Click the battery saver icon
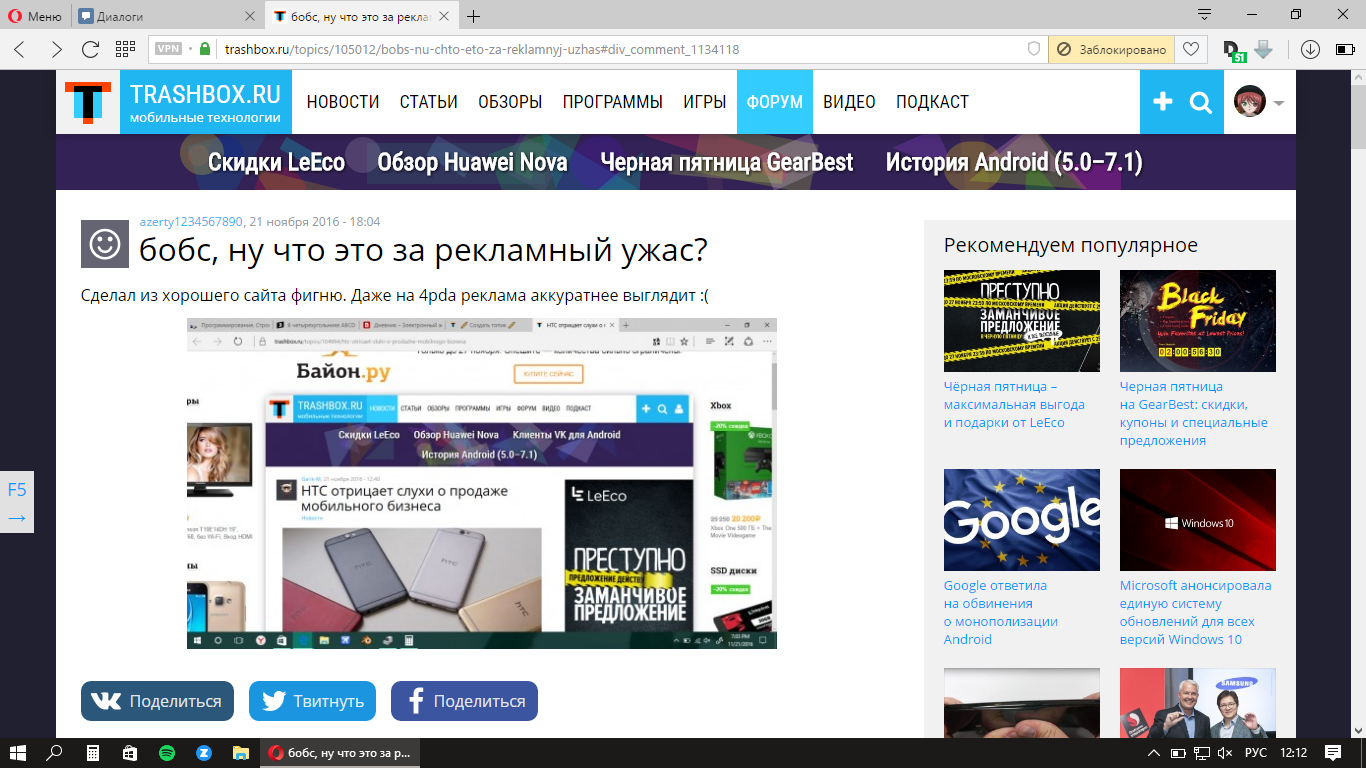Image resolution: width=1366 pixels, height=768 pixels. point(1345,49)
